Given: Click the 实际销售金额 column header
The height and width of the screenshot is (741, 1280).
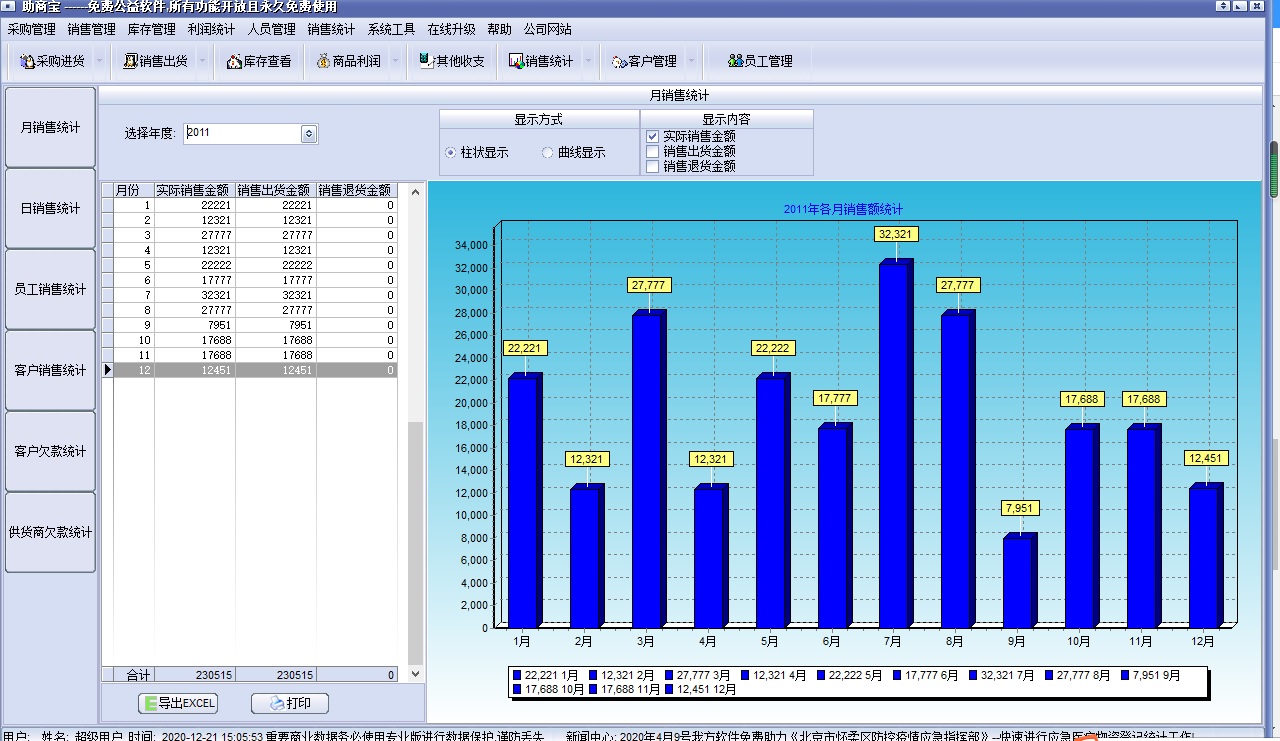Looking at the screenshot, I should tap(195, 189).
